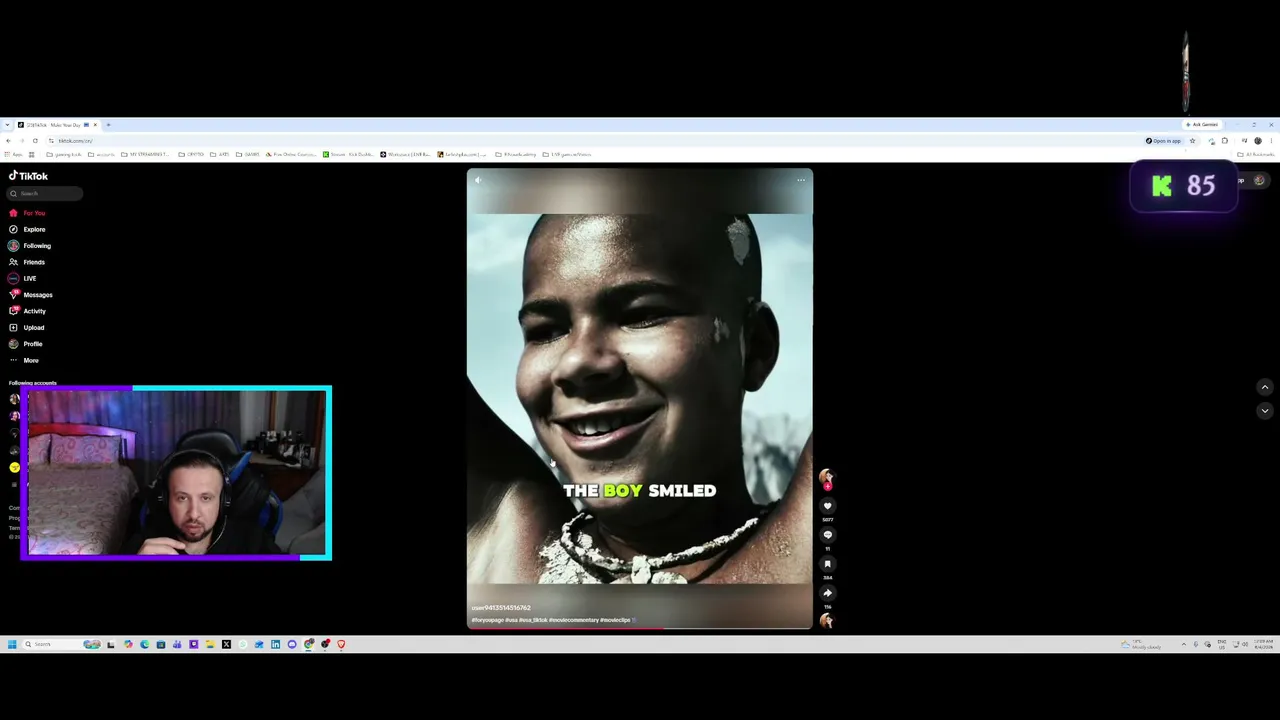Open the user941351451762 profile link
Image resolution: width=1280 pixels, height=720 pixels.
click(501, 608)
